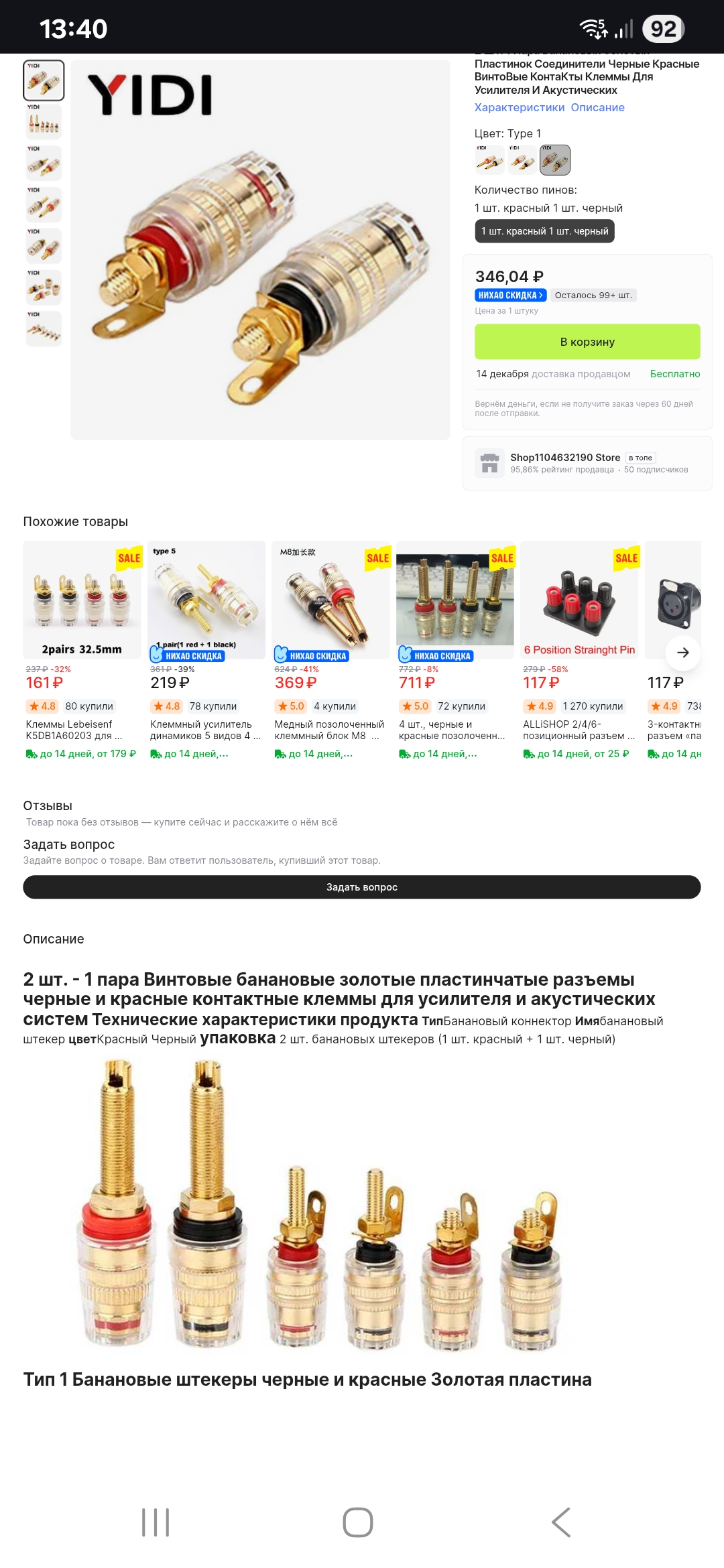Image resolution: width=724 pixels, height=1568 pixels.
Task: Open the Shop1104632190 Store icon
Action: point(490,463)
